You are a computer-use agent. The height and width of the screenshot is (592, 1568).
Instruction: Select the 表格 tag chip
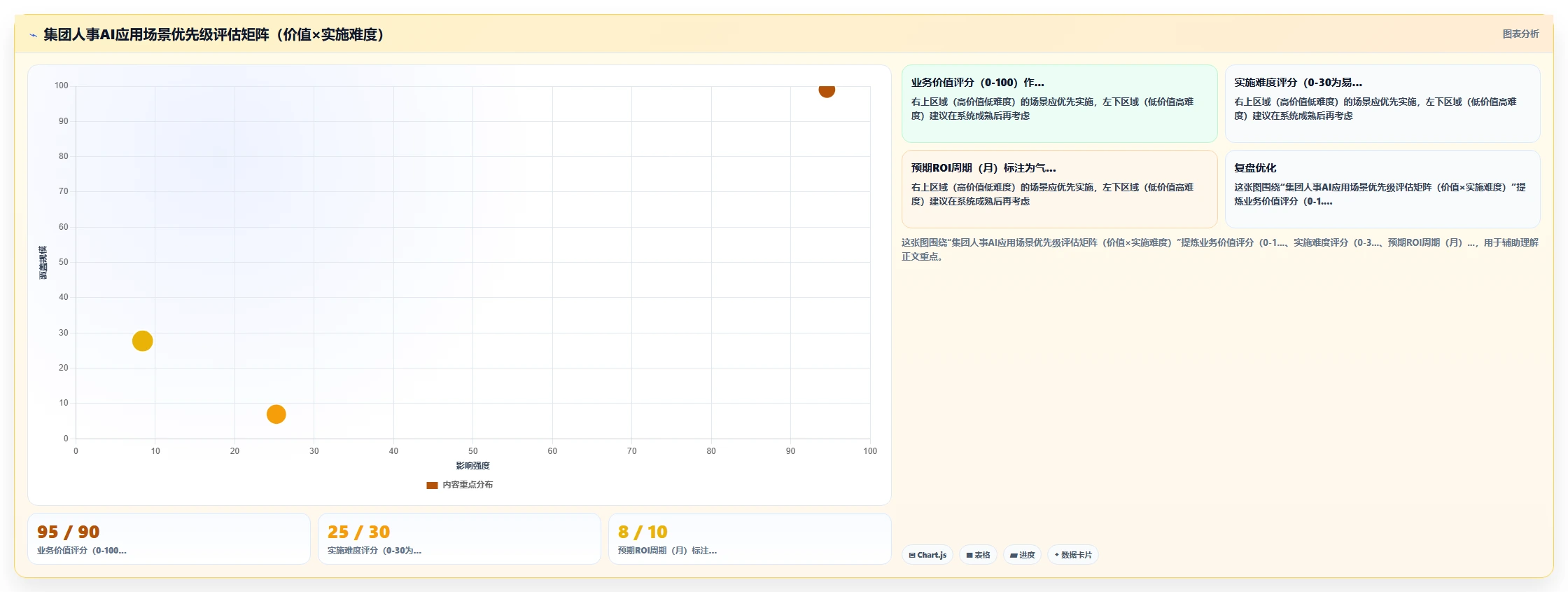[978, 555]
